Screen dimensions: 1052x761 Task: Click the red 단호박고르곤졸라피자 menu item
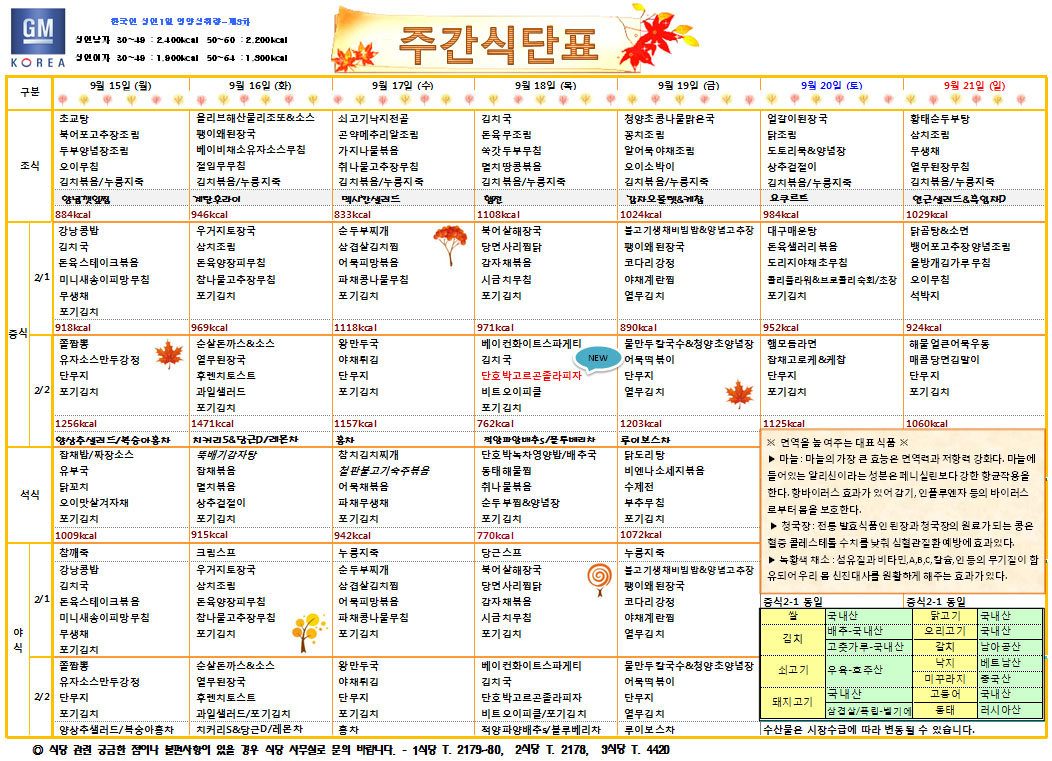531,375
